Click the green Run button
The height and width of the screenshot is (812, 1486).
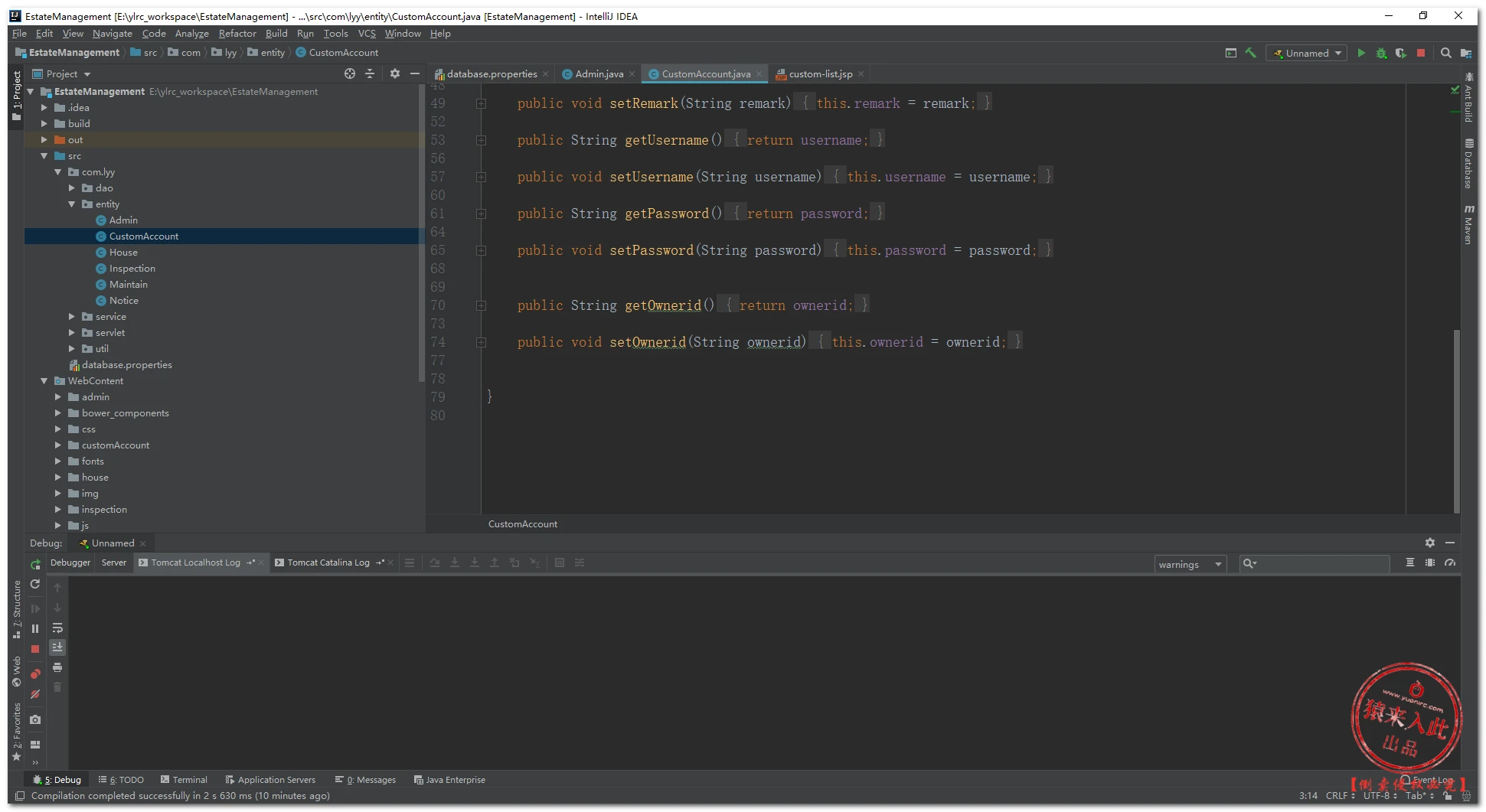click(x=1360, y=54)
